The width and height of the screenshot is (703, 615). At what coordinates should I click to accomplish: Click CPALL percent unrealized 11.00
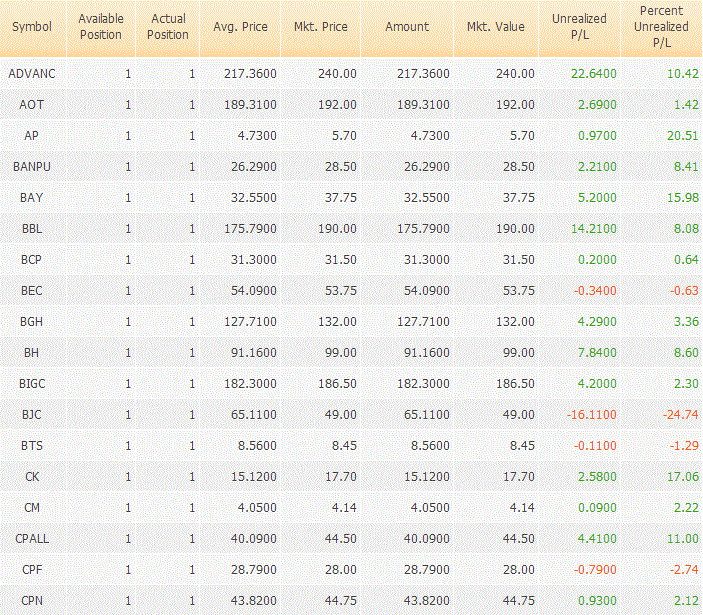click(x=683, y=538)
